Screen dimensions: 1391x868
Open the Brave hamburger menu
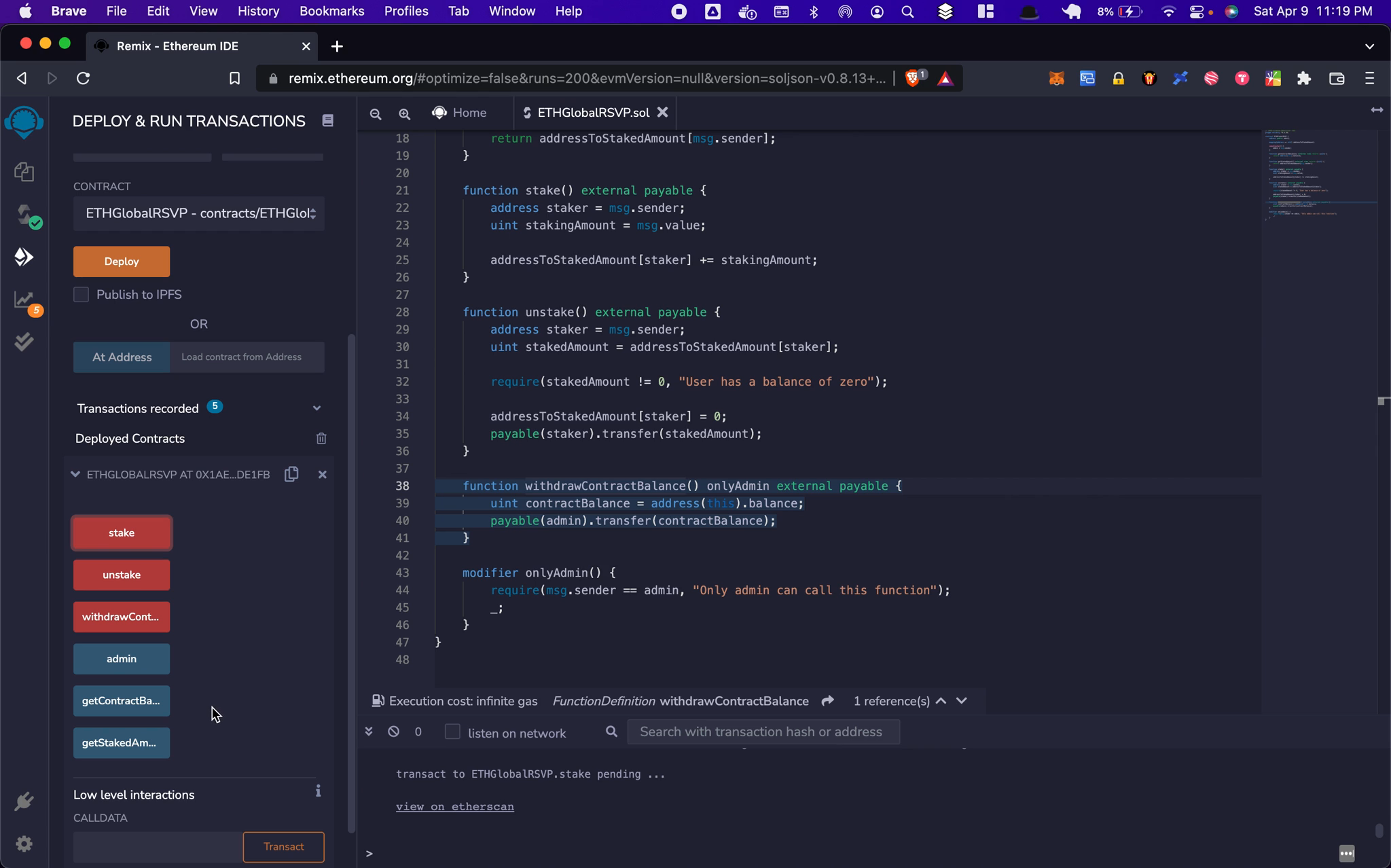click(1369, 79)
